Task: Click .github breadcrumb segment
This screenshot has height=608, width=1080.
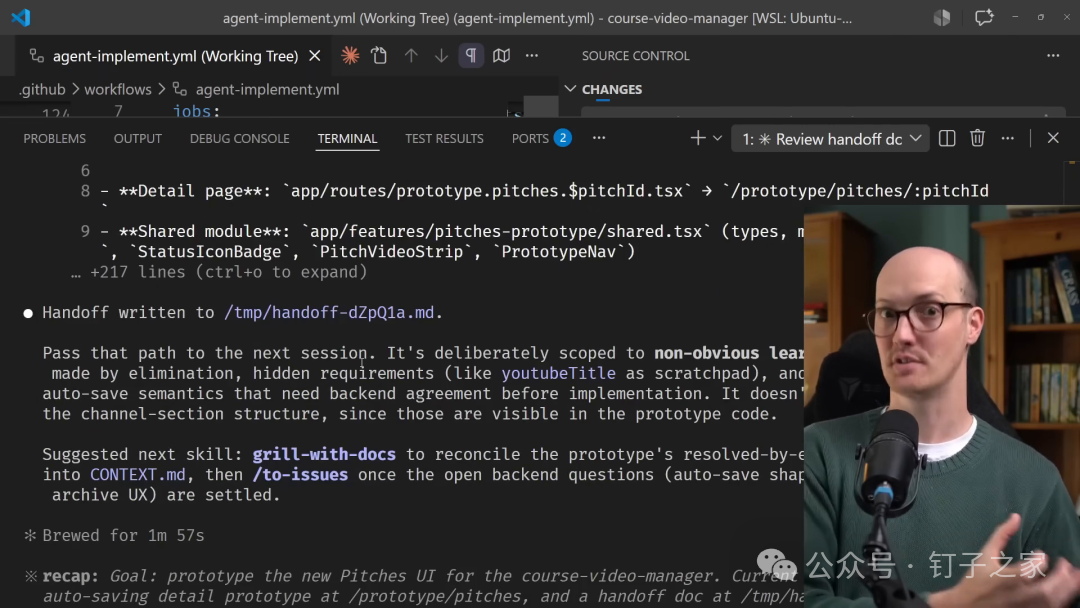Action: coord(42,90)
